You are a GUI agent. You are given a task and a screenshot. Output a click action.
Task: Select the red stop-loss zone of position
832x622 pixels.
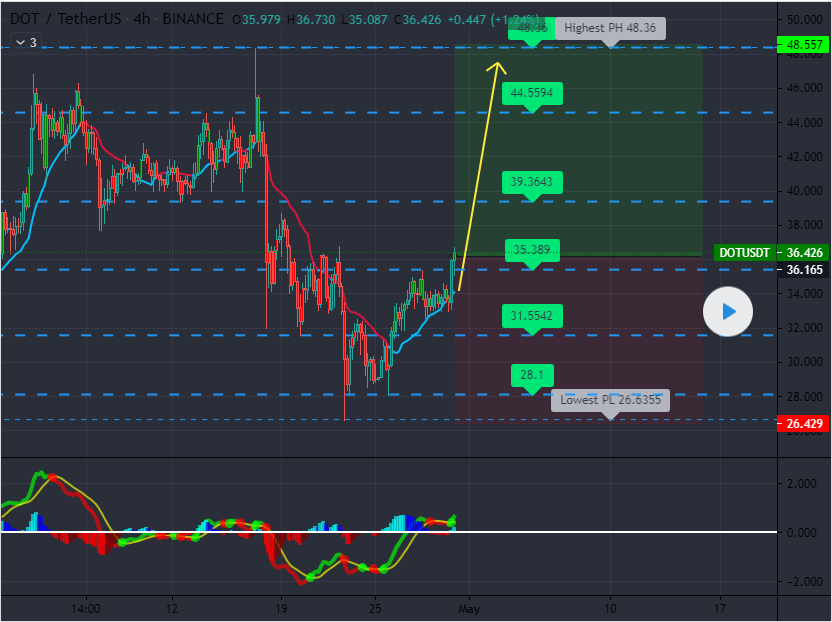620,340
